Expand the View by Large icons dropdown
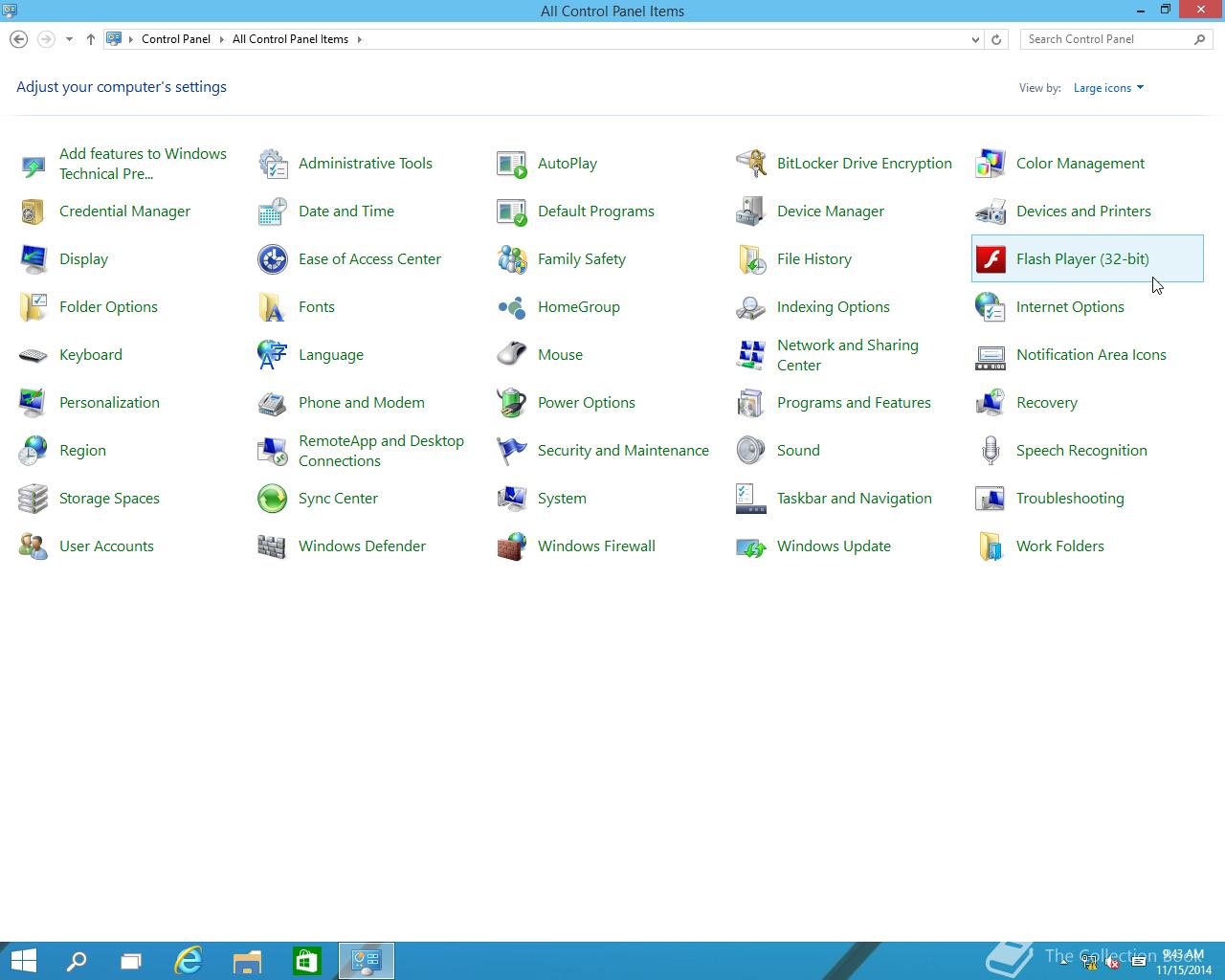 [x=1108, y=88]
